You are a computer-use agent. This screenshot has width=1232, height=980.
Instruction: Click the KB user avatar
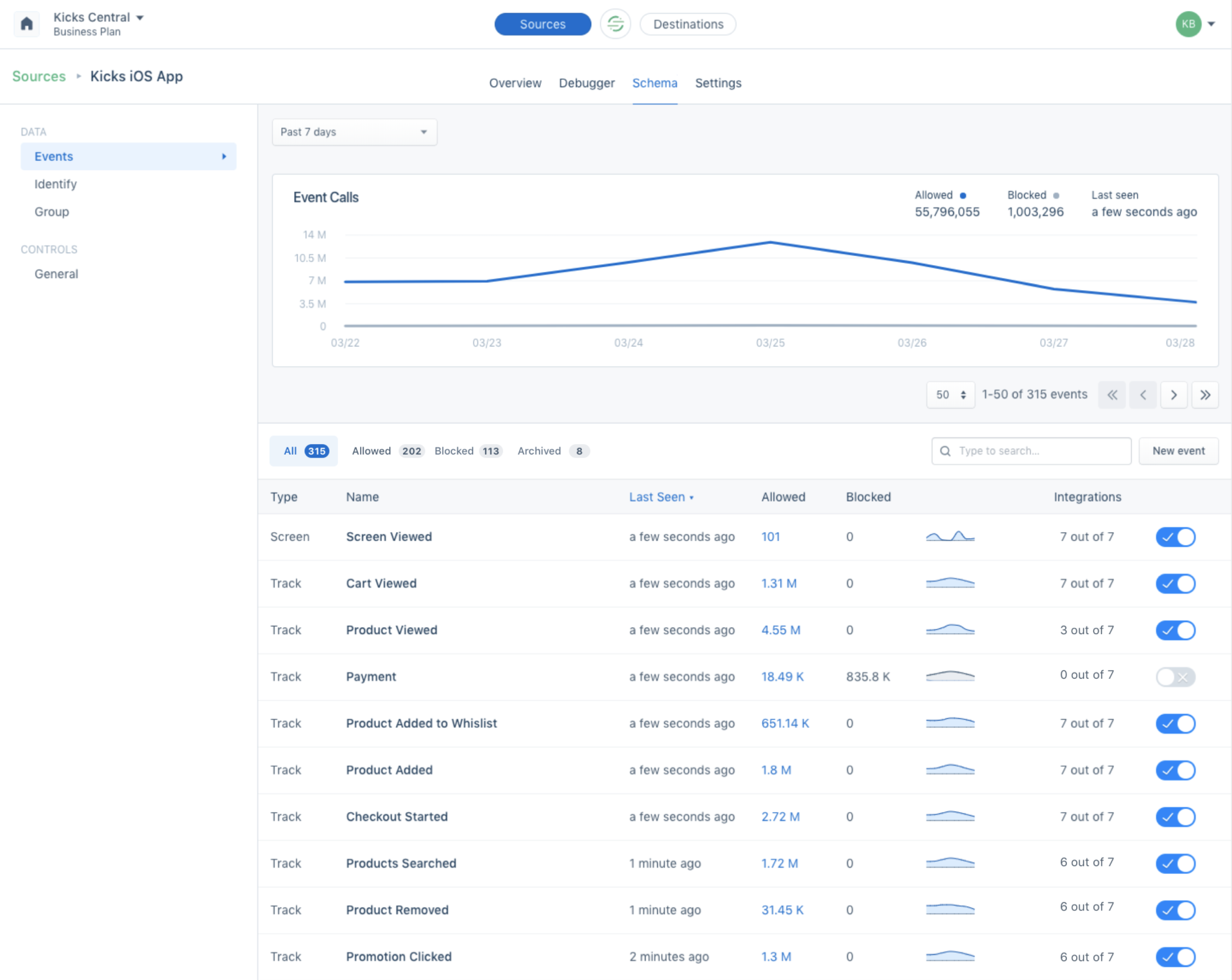click(x=1188, y=24)
